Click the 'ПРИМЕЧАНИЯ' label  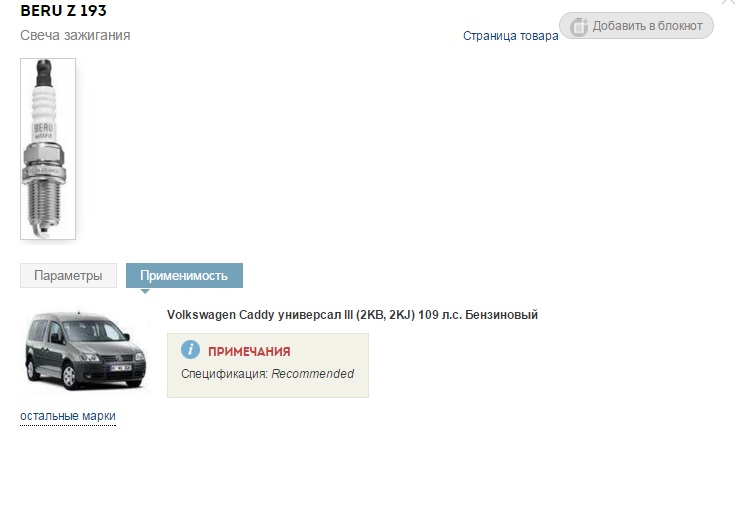[x=249, y=352]
